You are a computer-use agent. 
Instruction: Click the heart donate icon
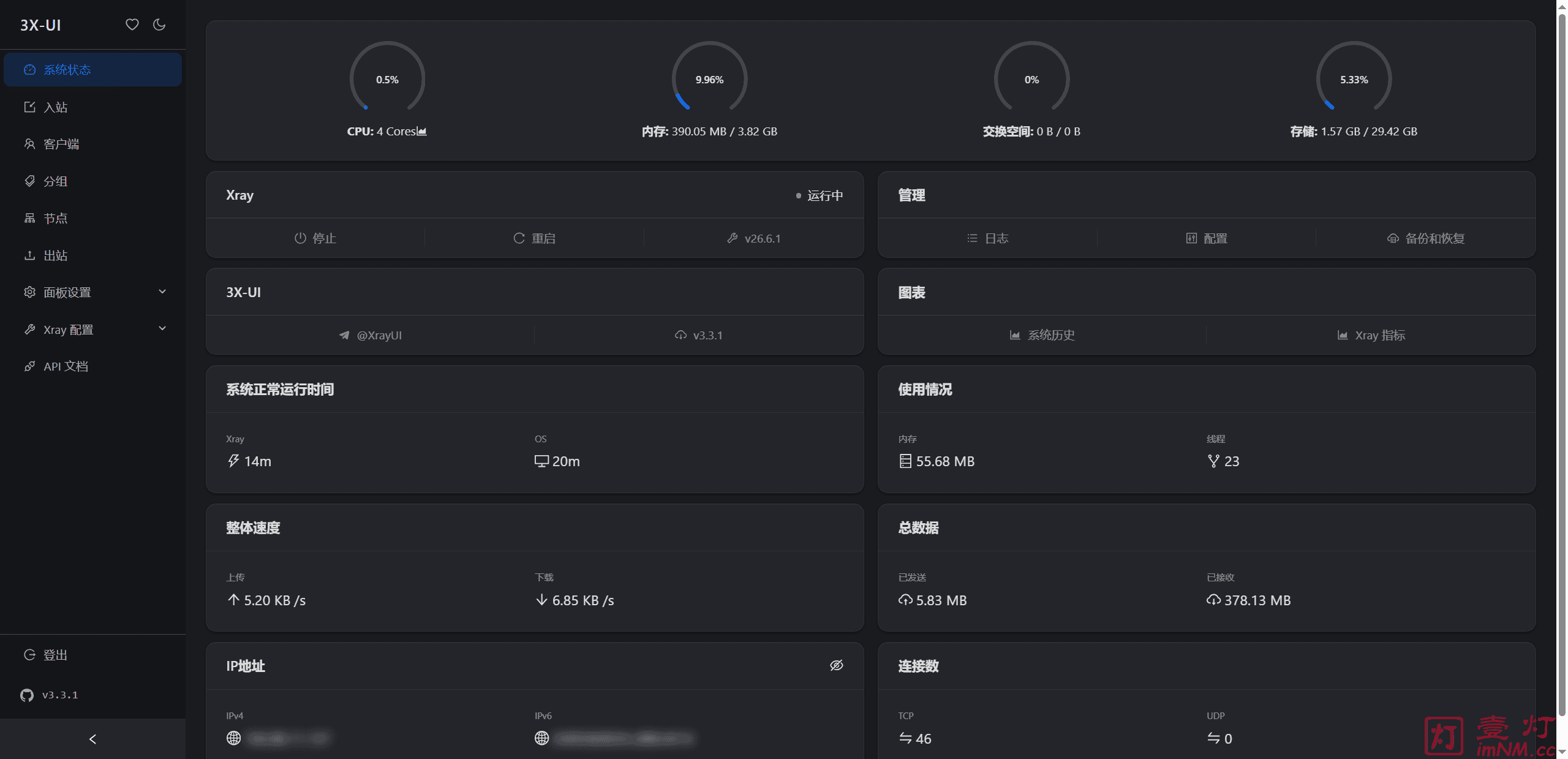[x=132, y=25]
